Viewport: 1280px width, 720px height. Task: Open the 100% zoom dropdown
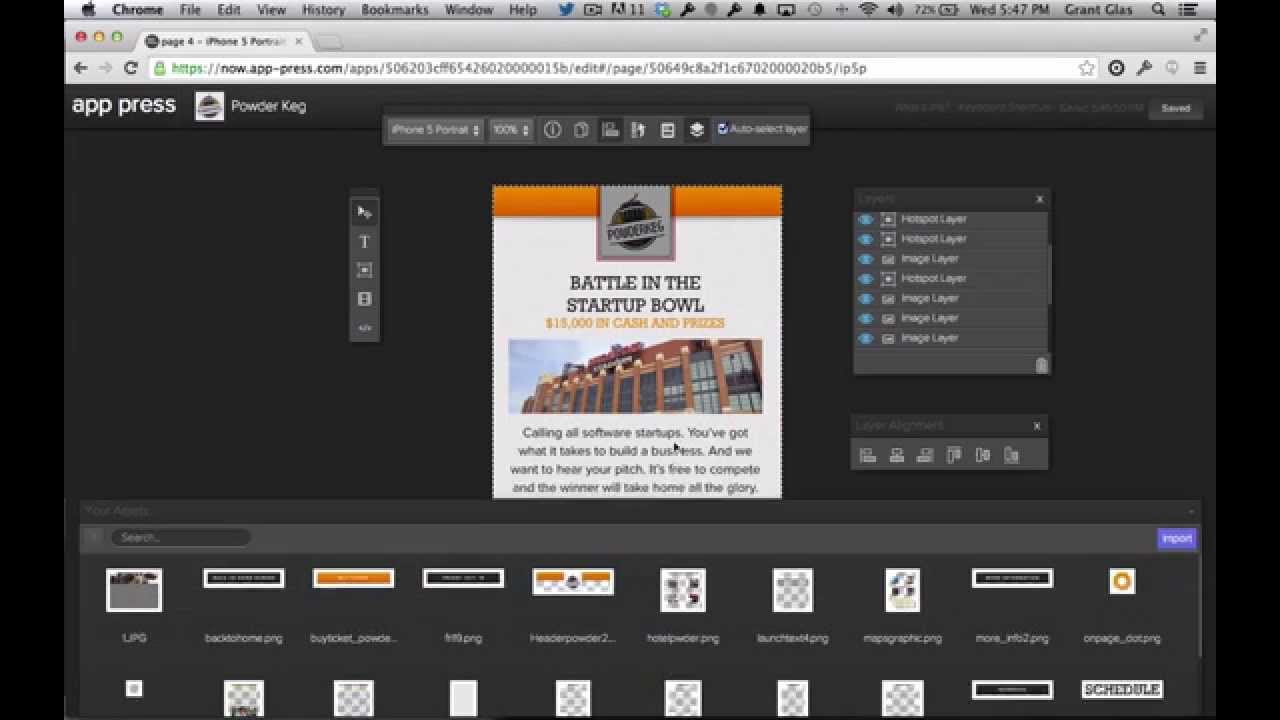point(510,130)
